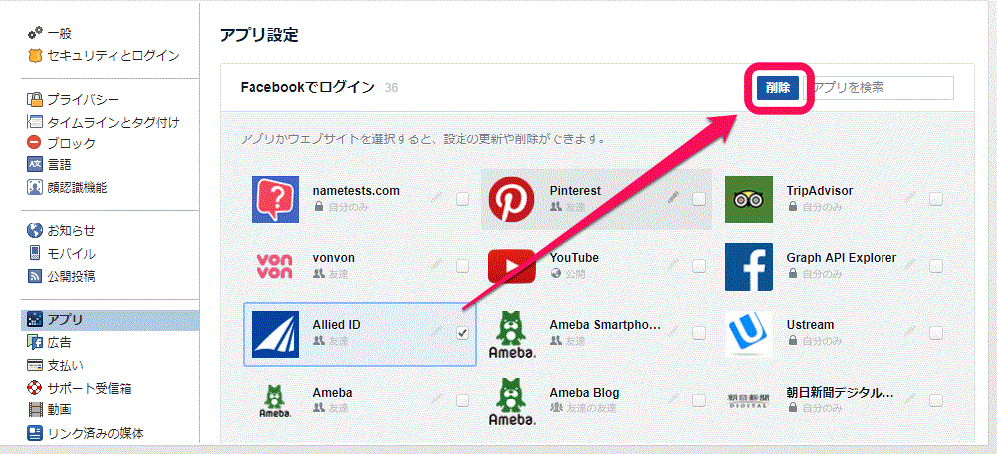Click the nametests.com app name
This screenshot has width=997, height=454.
356,191
